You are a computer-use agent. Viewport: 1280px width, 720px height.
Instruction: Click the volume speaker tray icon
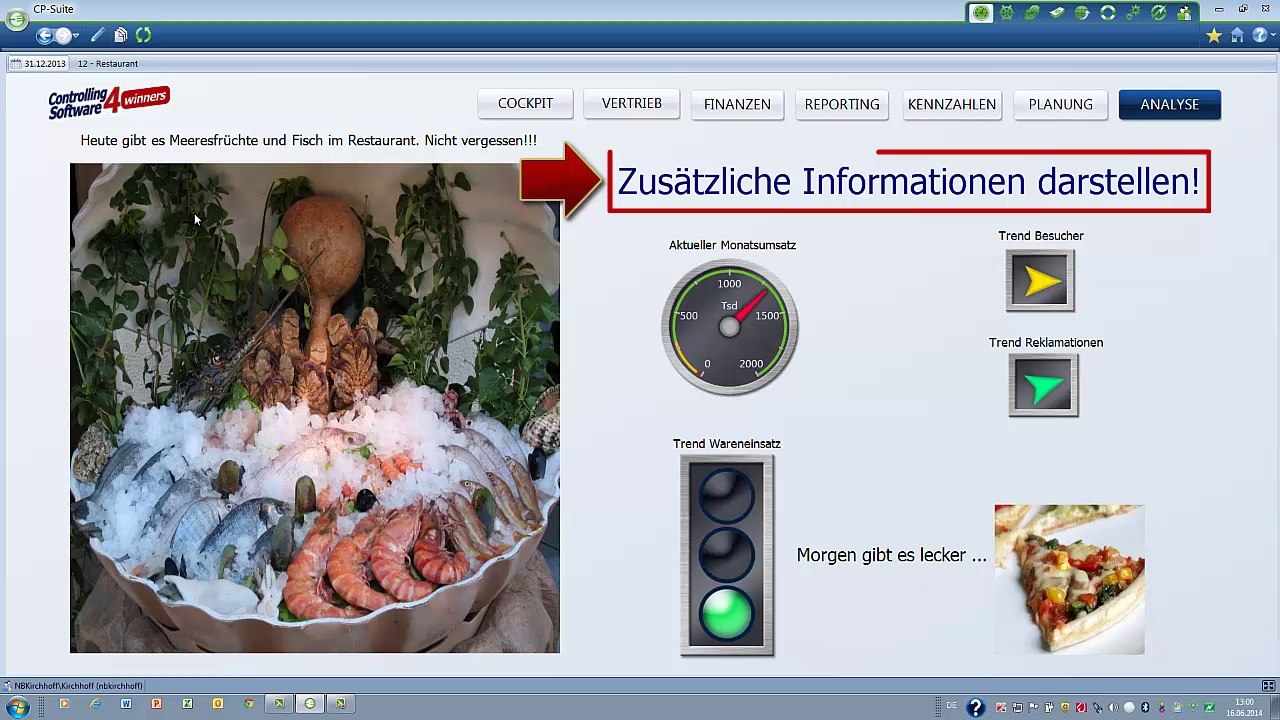1113,707
